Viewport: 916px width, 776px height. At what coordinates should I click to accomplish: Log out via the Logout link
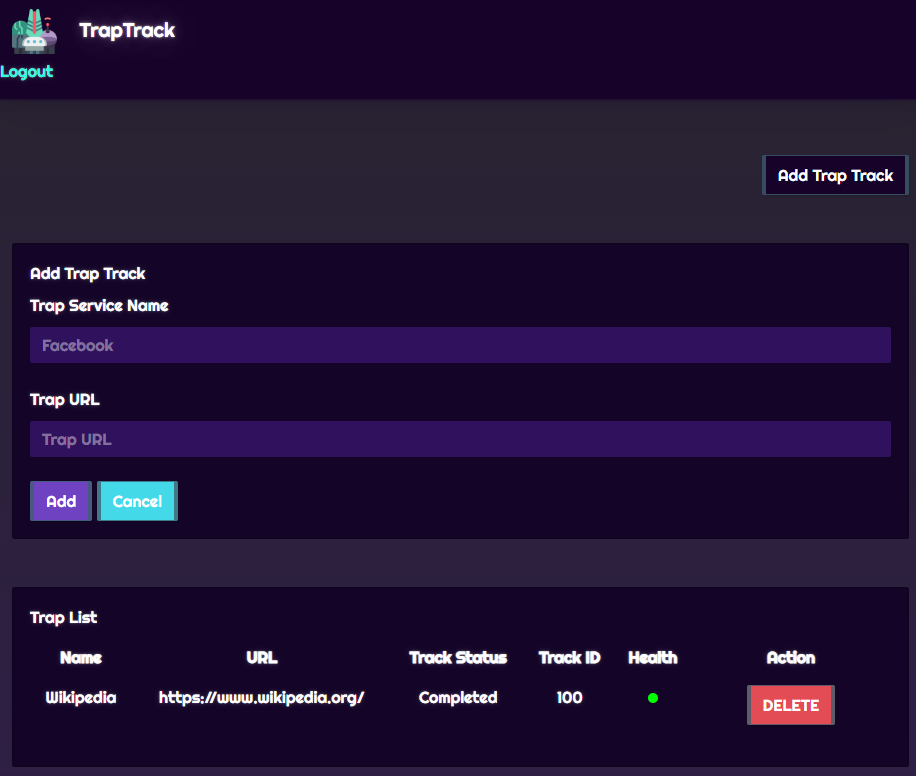coord(26,71)
